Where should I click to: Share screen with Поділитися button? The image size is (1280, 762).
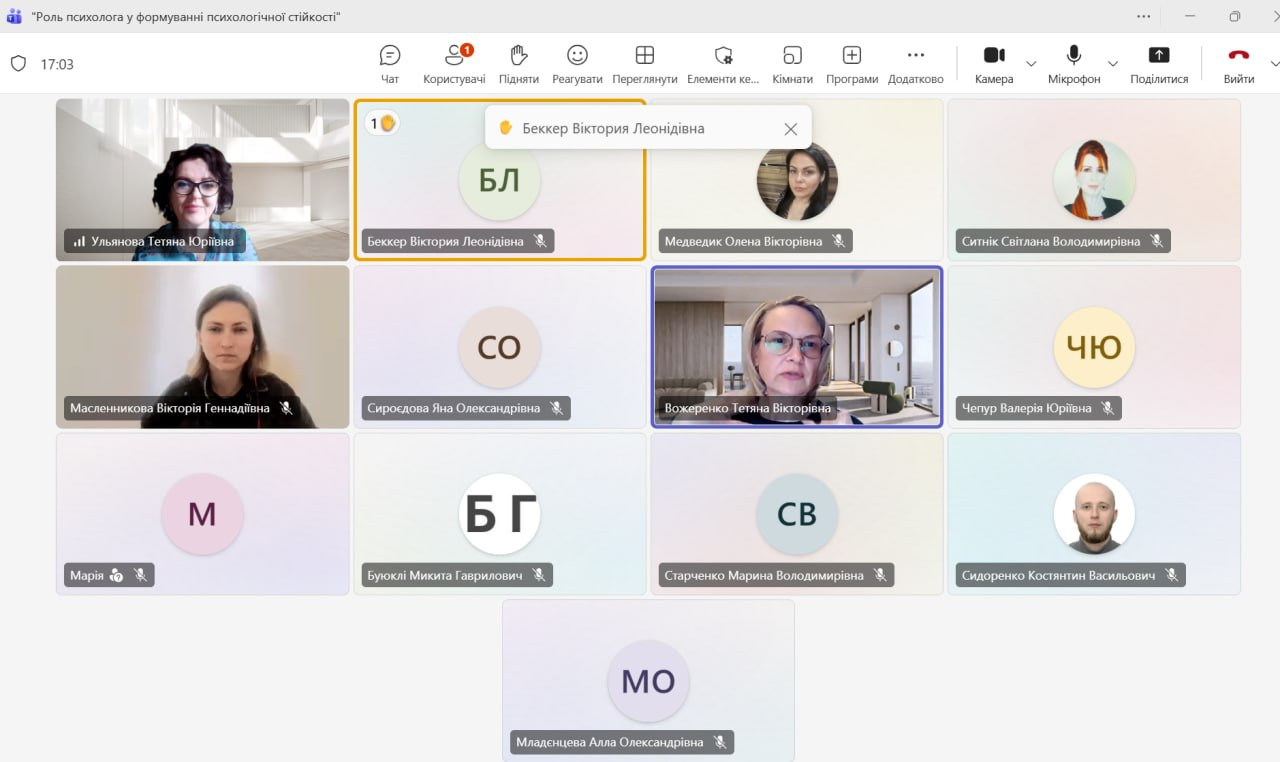[x=1159, y=64]
